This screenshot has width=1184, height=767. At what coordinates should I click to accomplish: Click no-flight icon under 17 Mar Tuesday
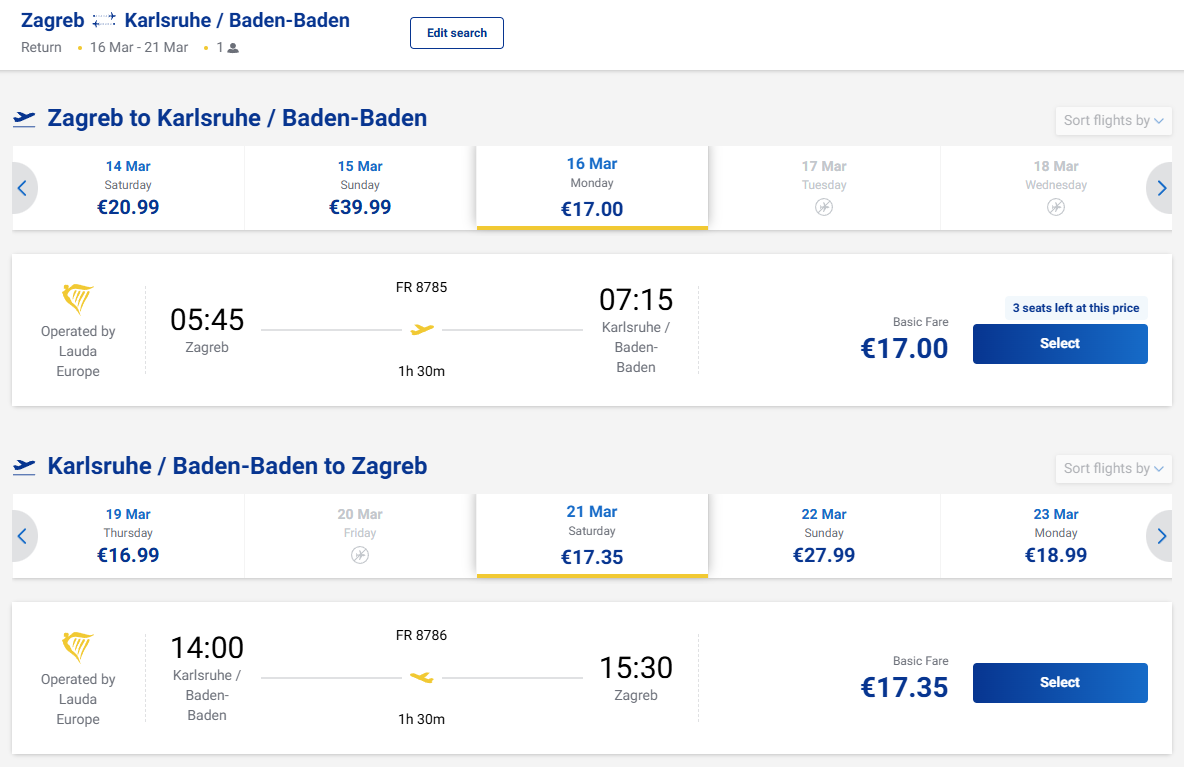click(x=824, y=207)
